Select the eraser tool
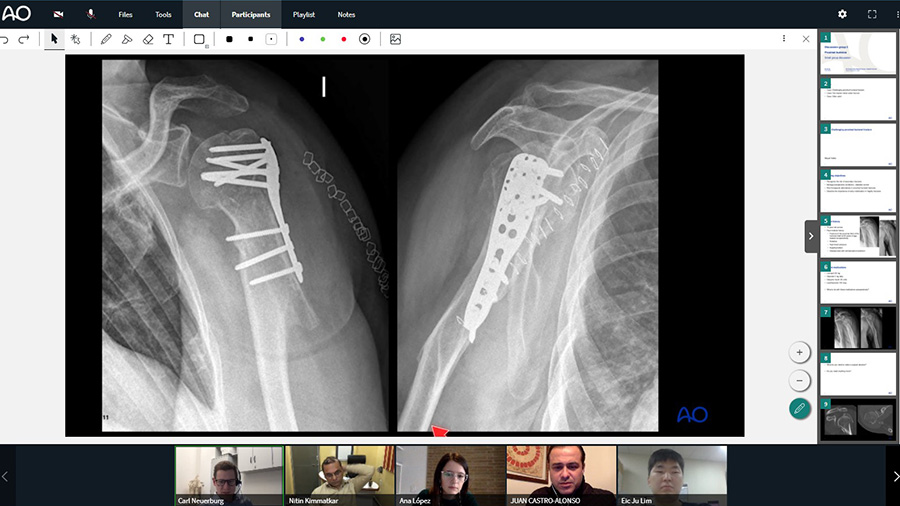This screenshot has height=506, width=900. pos(148,39)
